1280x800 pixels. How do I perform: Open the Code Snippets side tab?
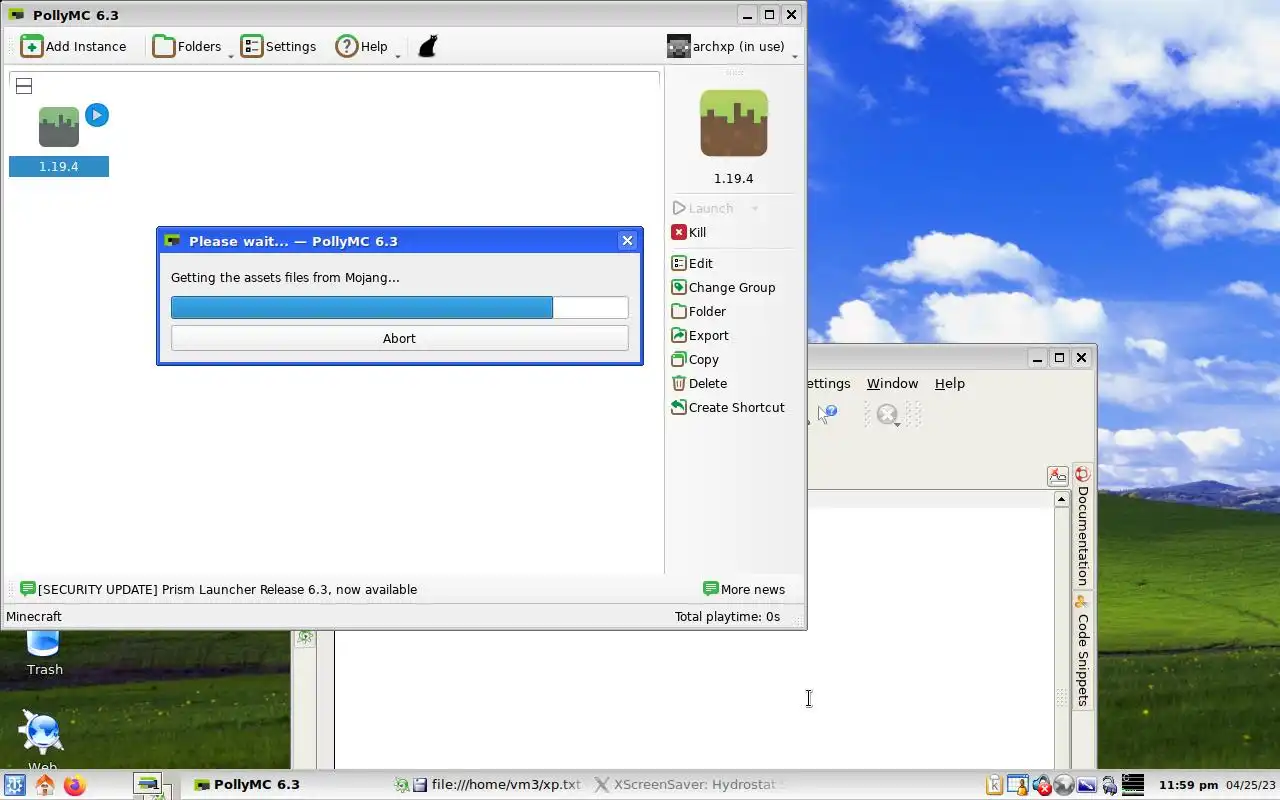click(x=1082, y=650)
